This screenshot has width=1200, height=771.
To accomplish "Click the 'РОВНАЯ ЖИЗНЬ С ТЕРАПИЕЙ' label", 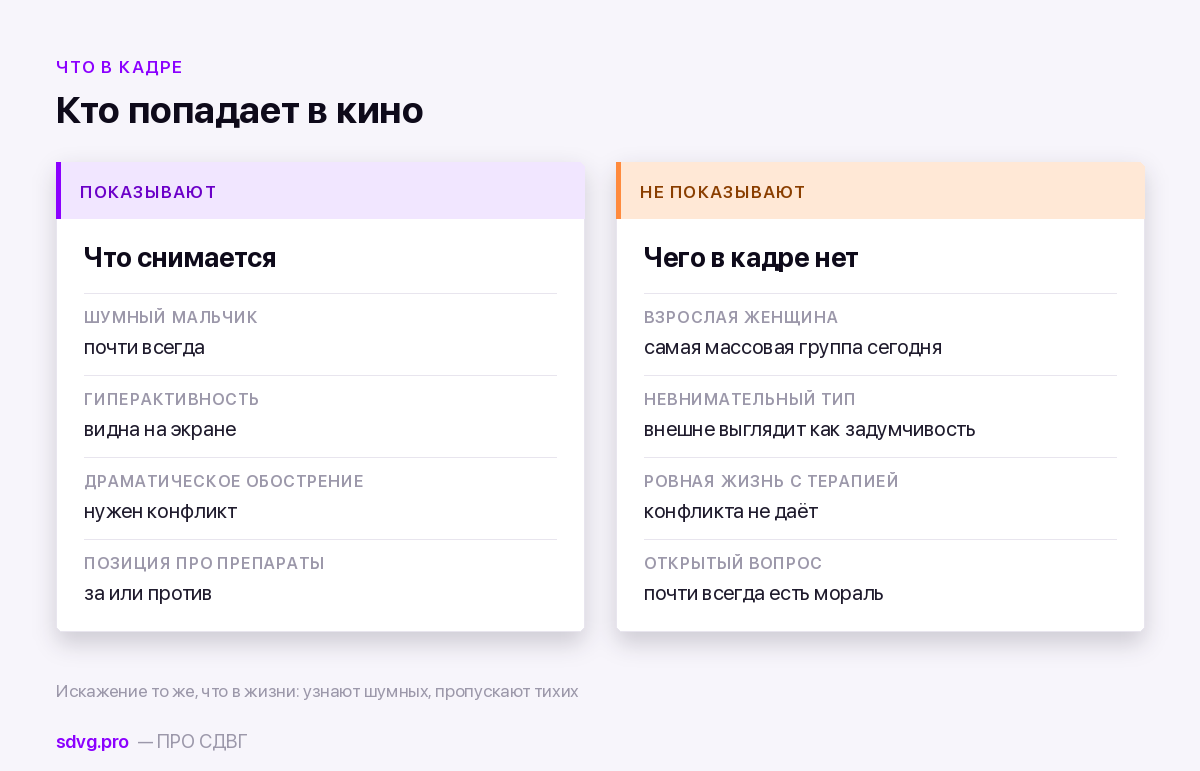I will click(x=771, y=481).
